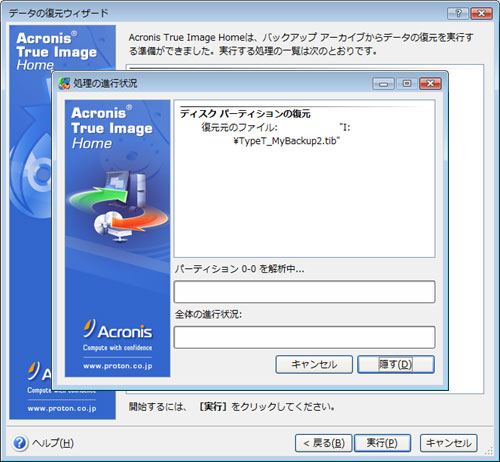Start restore with the 実行(P) button
Image resolution: width=500 pixels, height=462 pixels.
382,443
